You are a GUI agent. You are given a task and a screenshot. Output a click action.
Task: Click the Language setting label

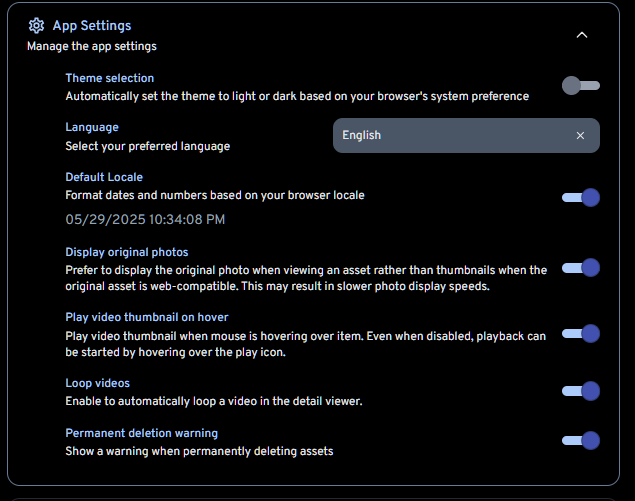[92, 127]
